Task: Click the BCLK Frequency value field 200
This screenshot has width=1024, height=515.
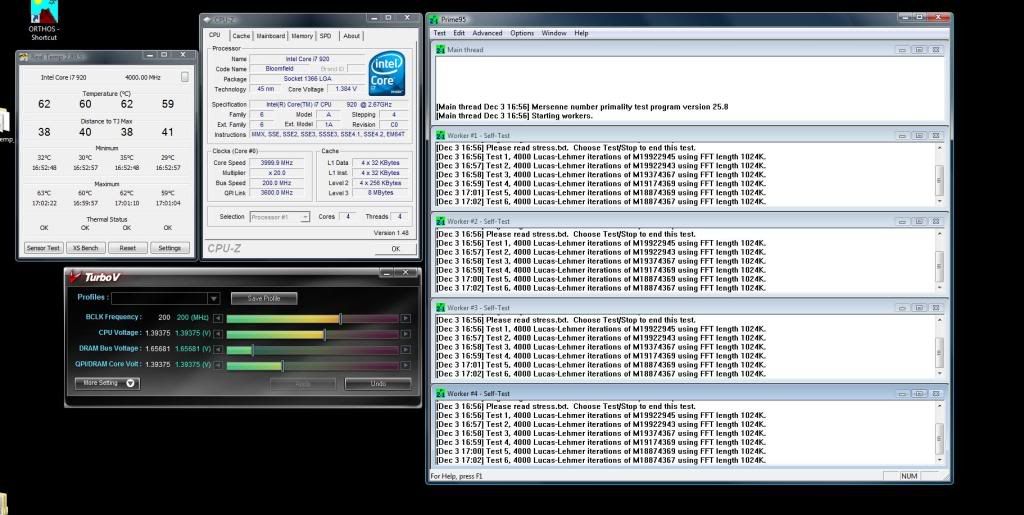Action: click(x=164, y=317)
